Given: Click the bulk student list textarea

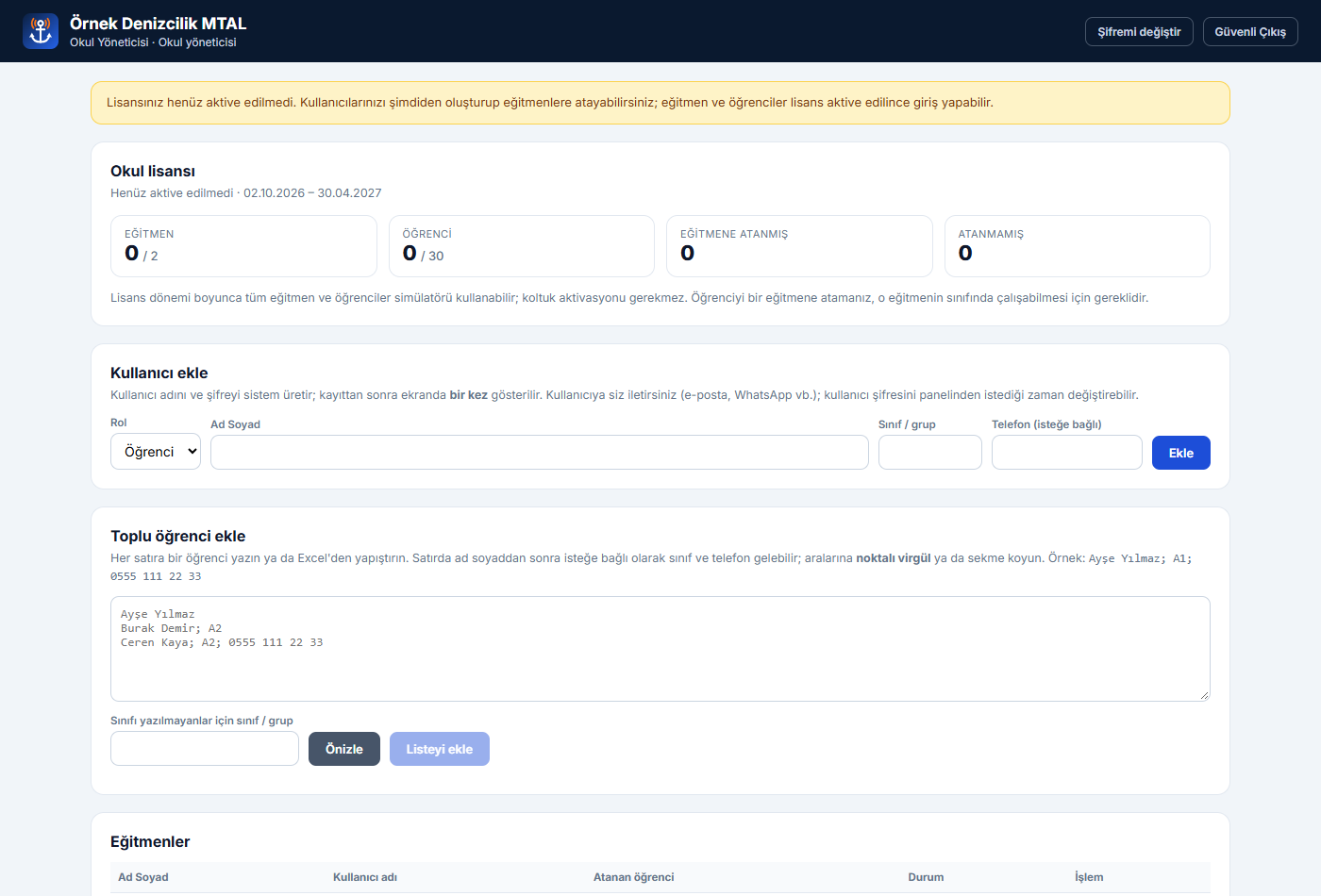Looking at the screenshot, I should (x=660, y=649).
